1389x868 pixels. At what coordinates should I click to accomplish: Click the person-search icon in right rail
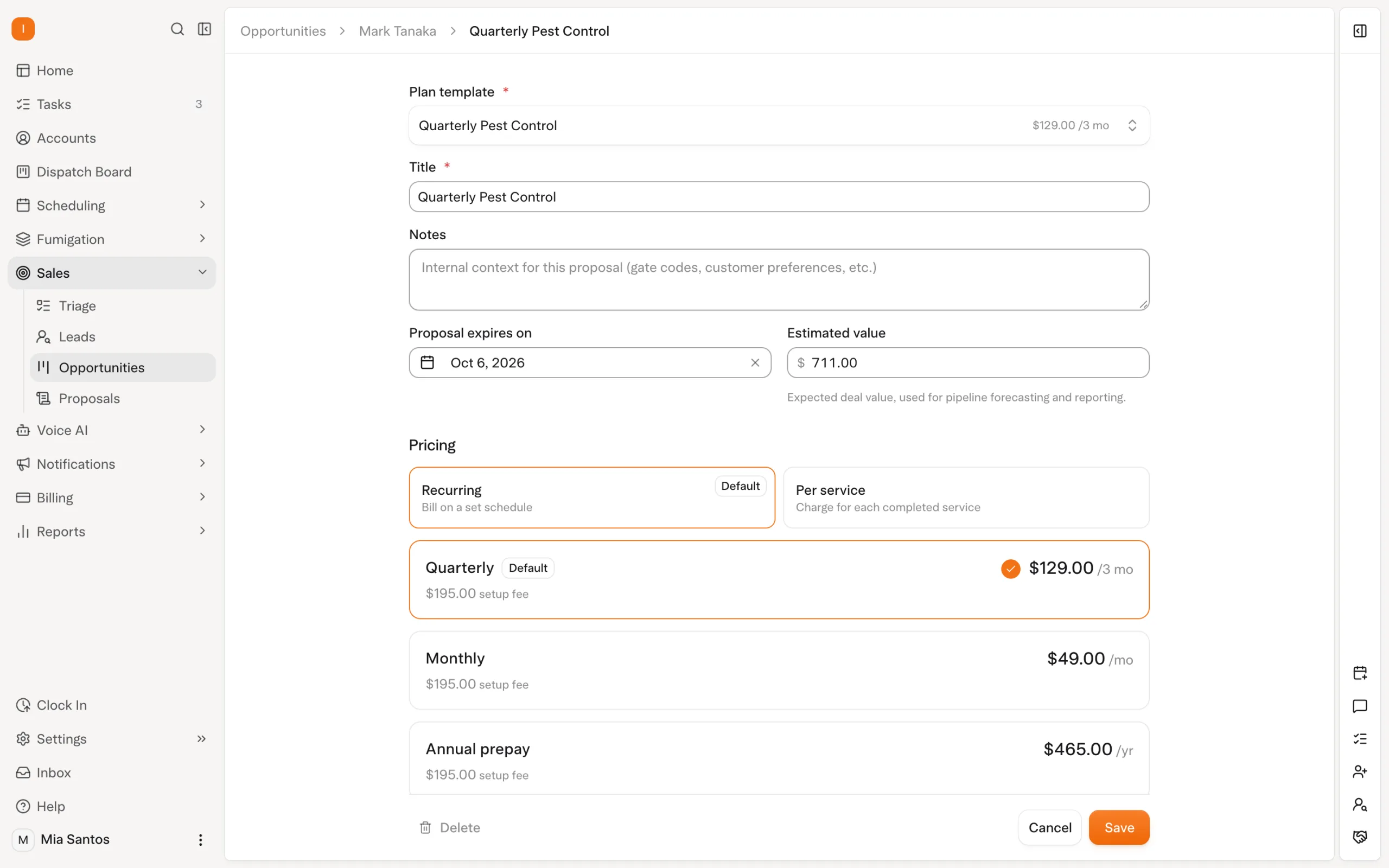pos(1360,805)
